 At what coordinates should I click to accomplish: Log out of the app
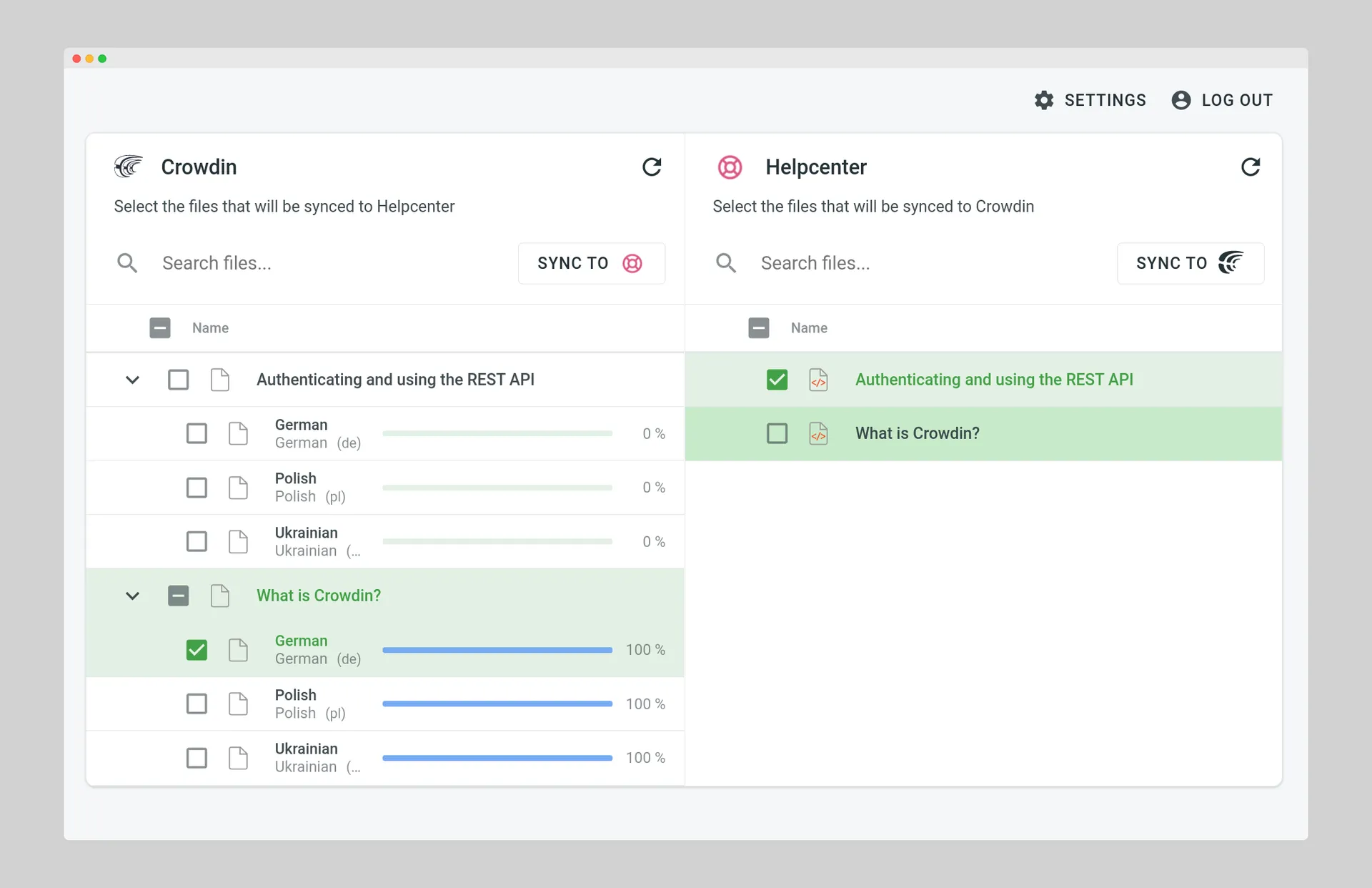point(1223,100)
